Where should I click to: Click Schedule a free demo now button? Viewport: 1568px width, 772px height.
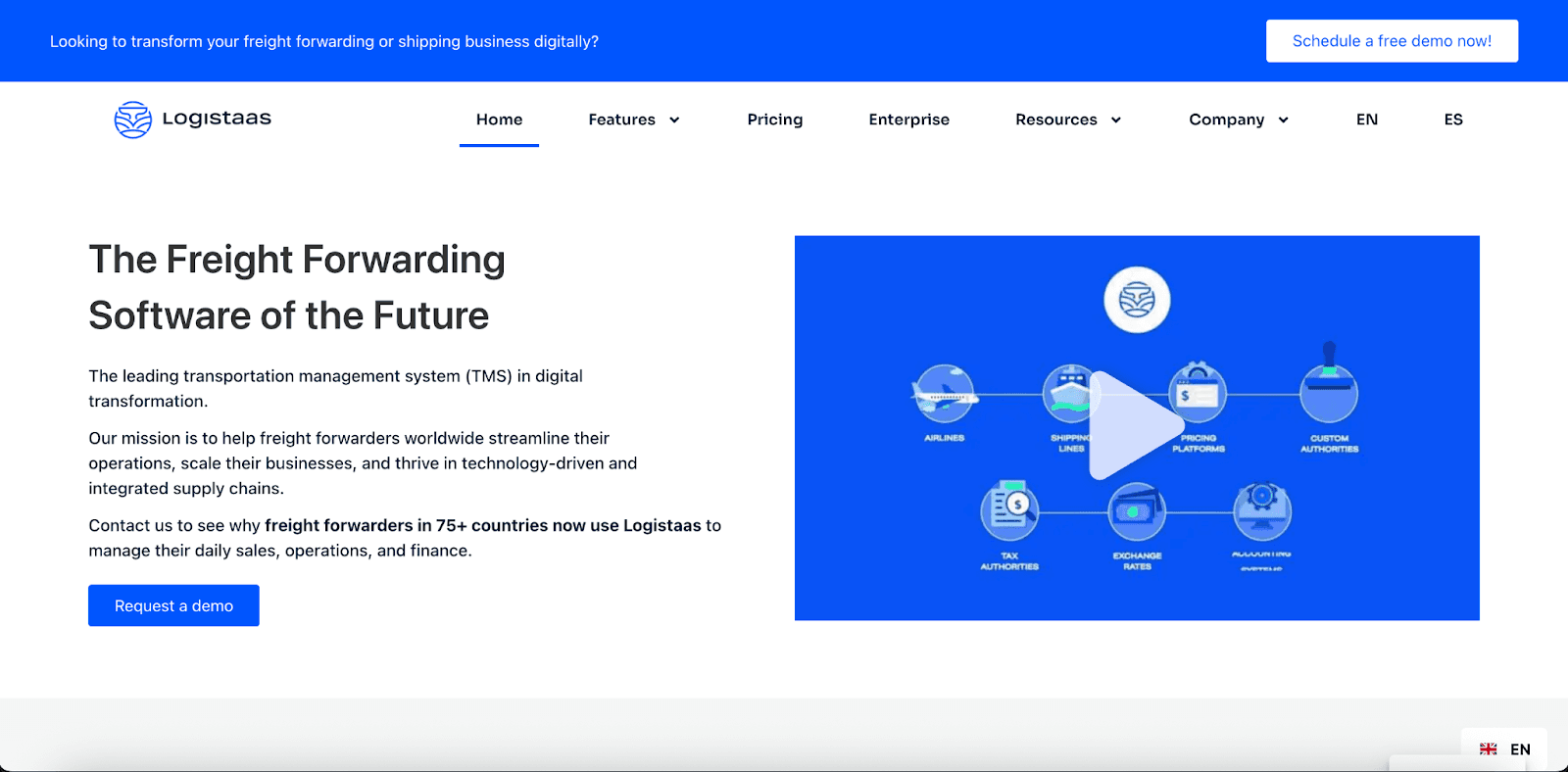[x=1392, y=41]
